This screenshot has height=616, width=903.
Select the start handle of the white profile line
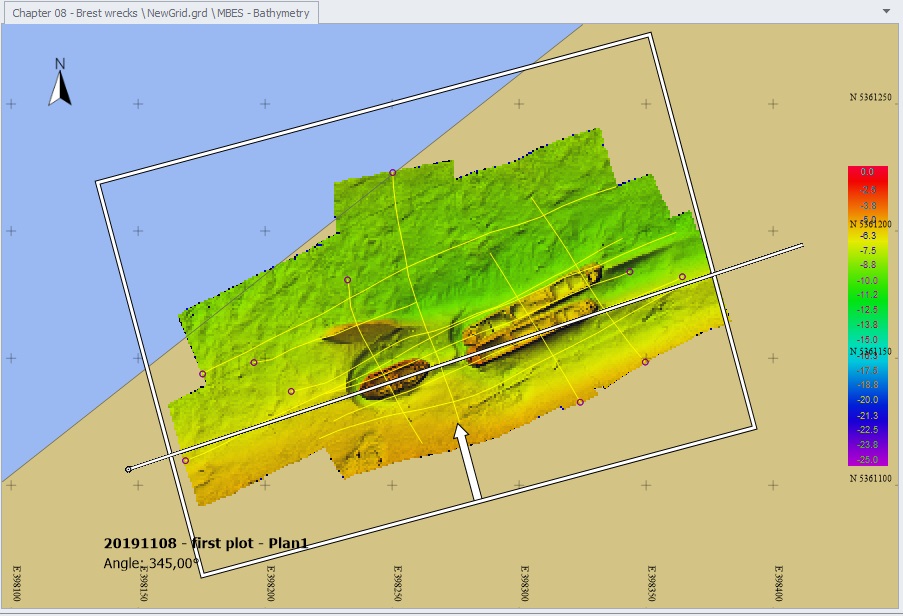tap(128, 469)
